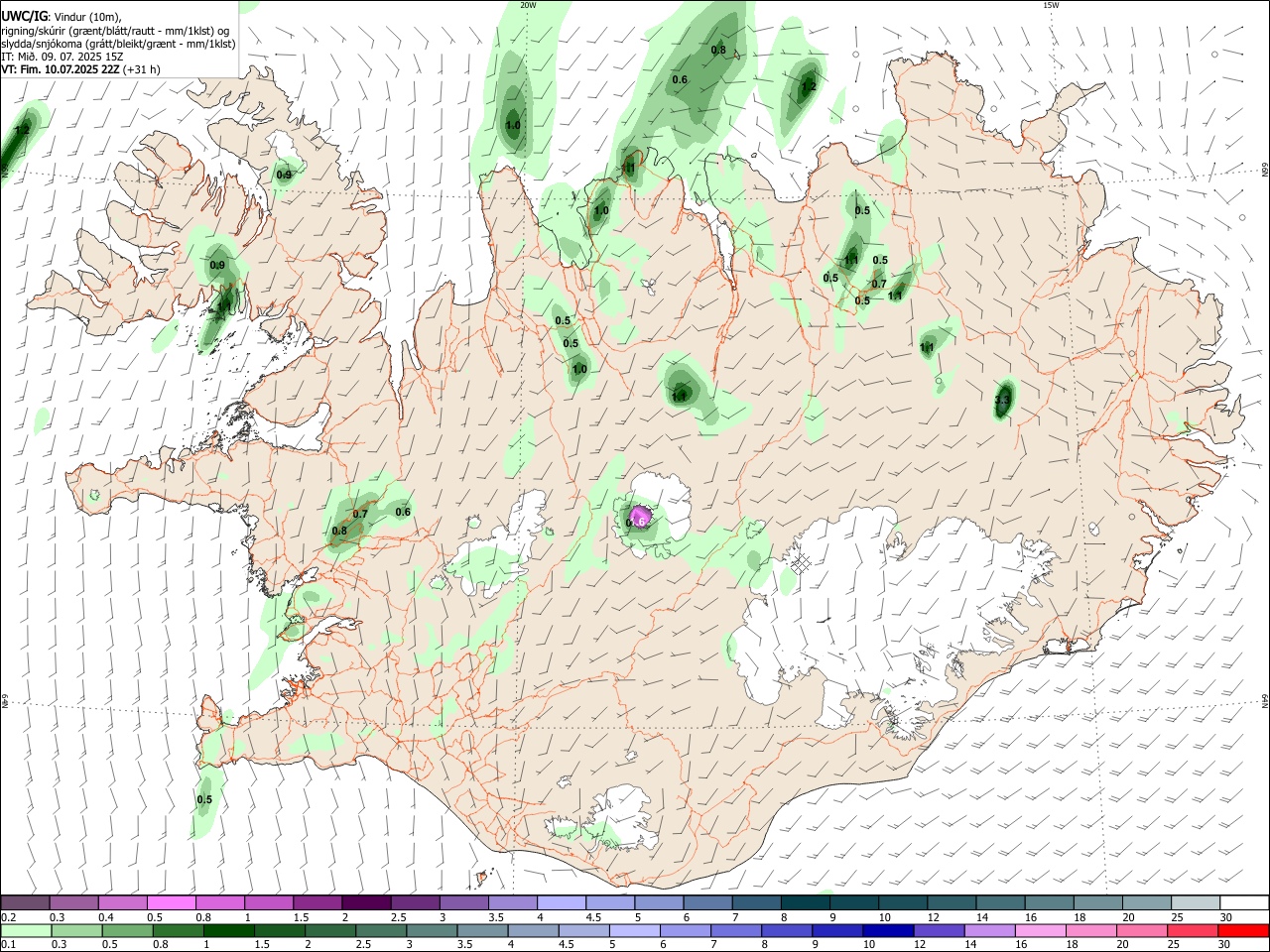Click the 20W longitude label
Image resolution: width=1270 pixels, height=952 pixels.
pos(529,5)
